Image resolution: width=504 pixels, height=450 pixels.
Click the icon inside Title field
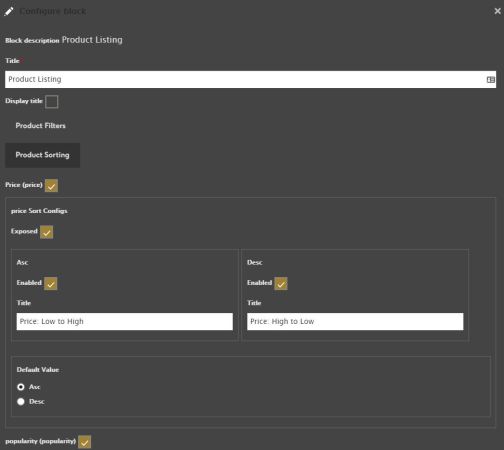click(x=491, y=80)
